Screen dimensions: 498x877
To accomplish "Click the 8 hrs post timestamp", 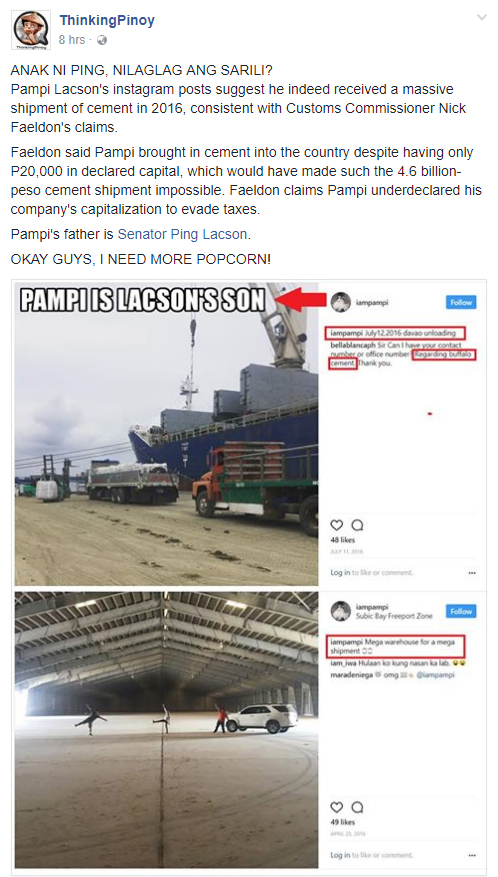I will (x=72, y=40).
